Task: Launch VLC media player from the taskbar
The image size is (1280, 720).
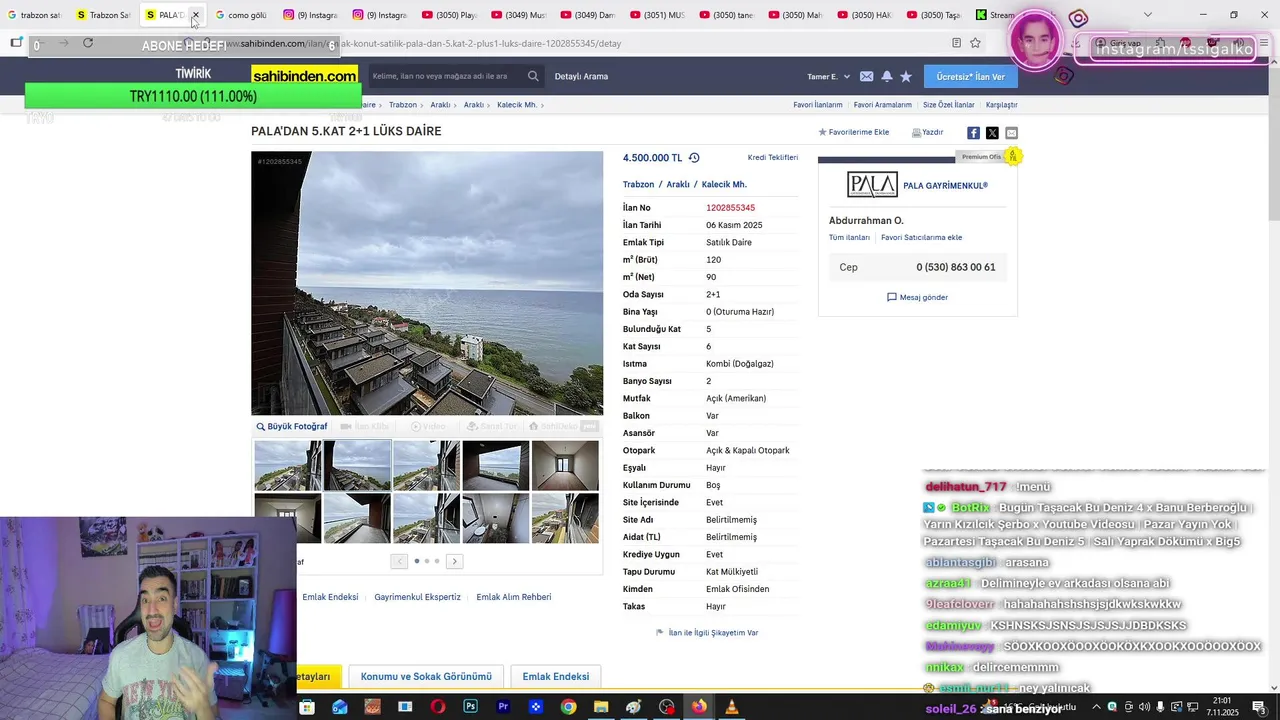Action: point(731,707)
